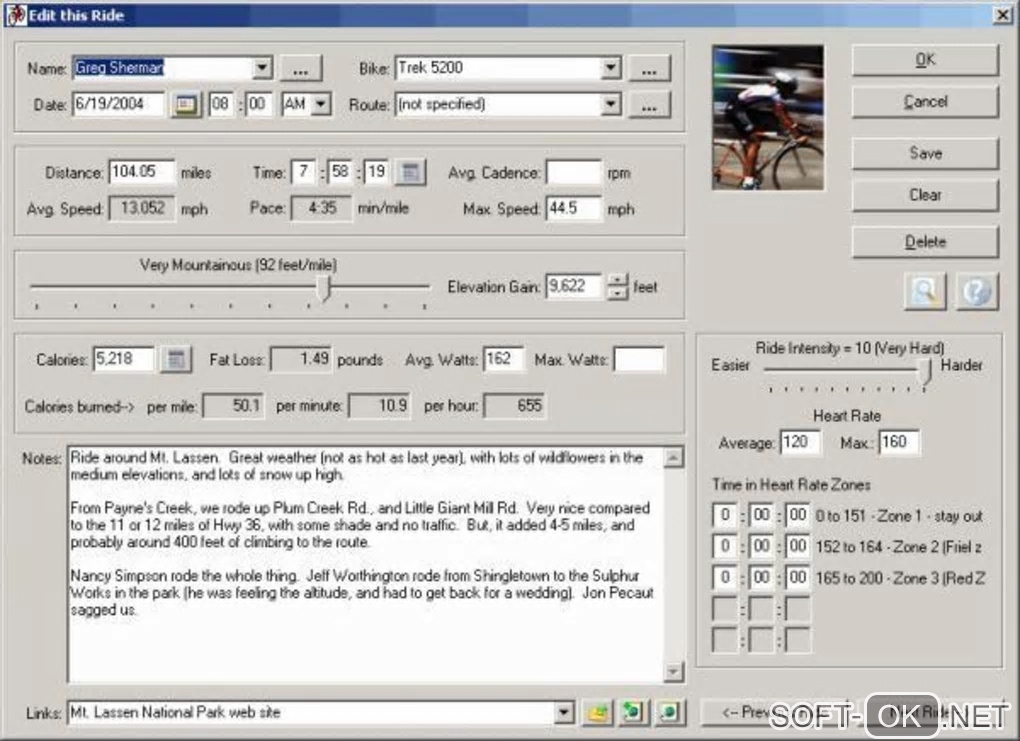Click the ride Time minutes field showing 58

340,172
